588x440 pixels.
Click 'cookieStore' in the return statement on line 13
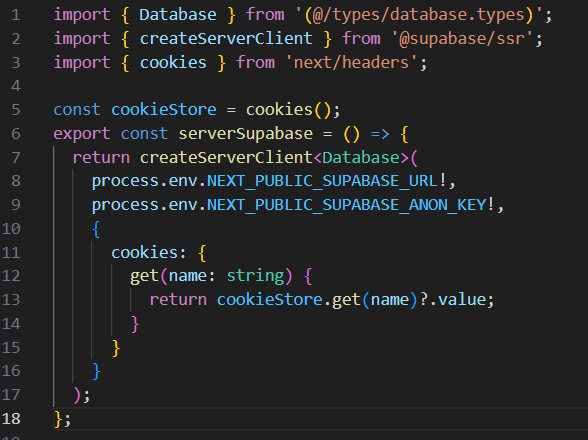tap(270, 300)
